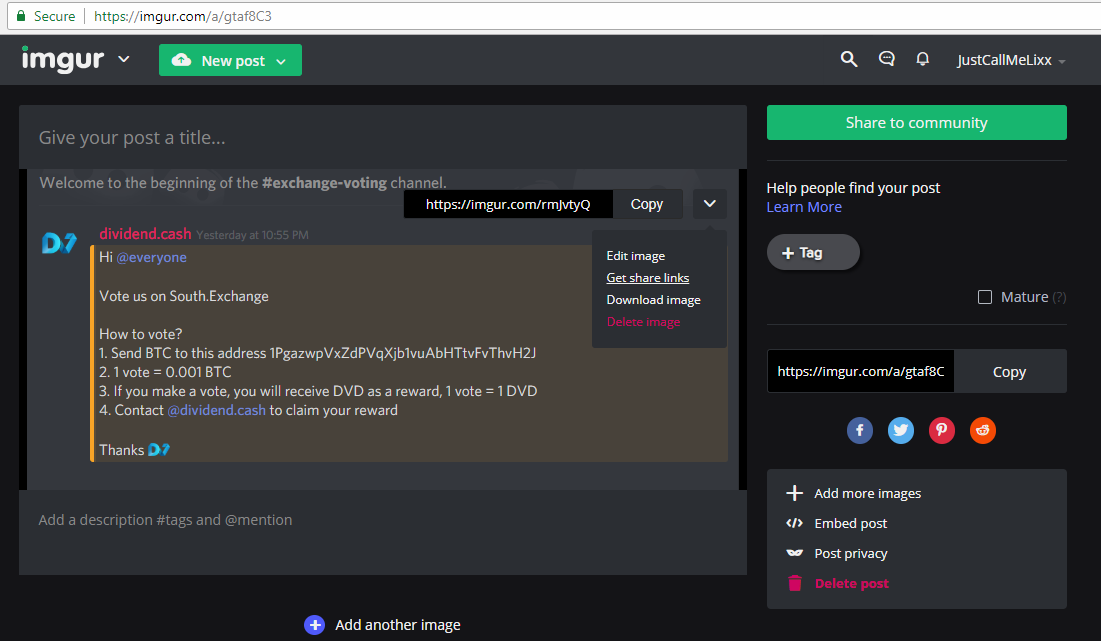Viewport: 1101px width, 641px height.
Task: Choose Download image option
Action: click(653, 300)
